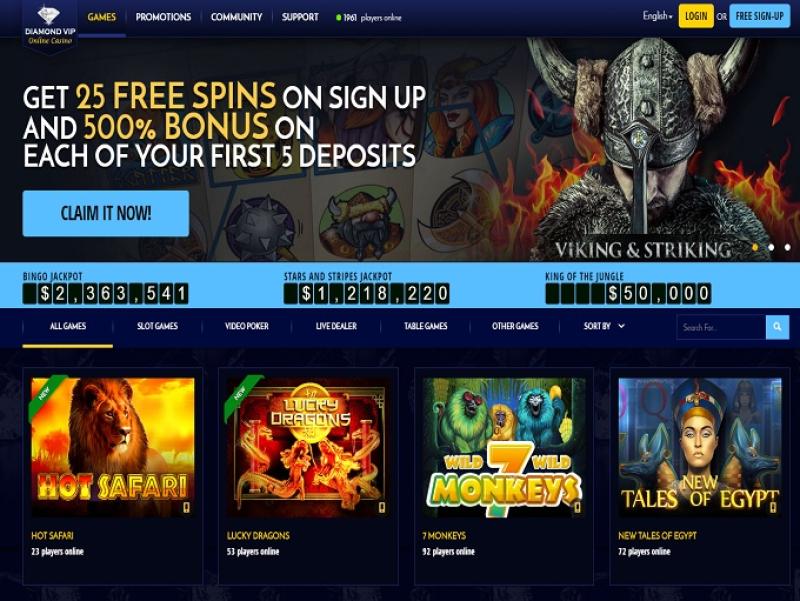The width and height of the screenshot is (800, 601).
Task: Click the Free Sign-Up button
Action: click(760, 16)
